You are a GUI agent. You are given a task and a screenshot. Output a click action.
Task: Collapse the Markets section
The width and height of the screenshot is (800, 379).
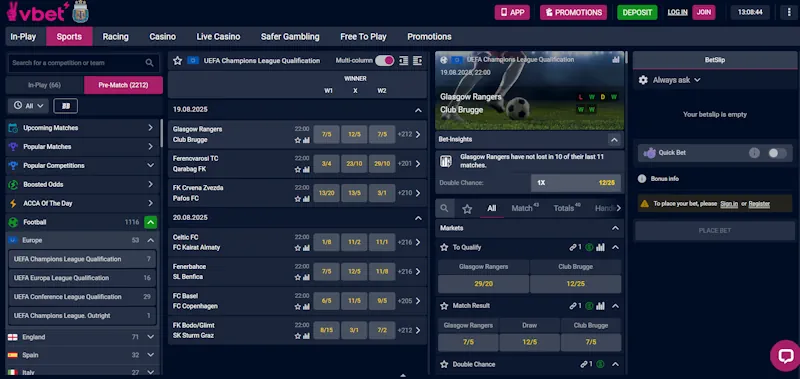[x=615, y=228]
